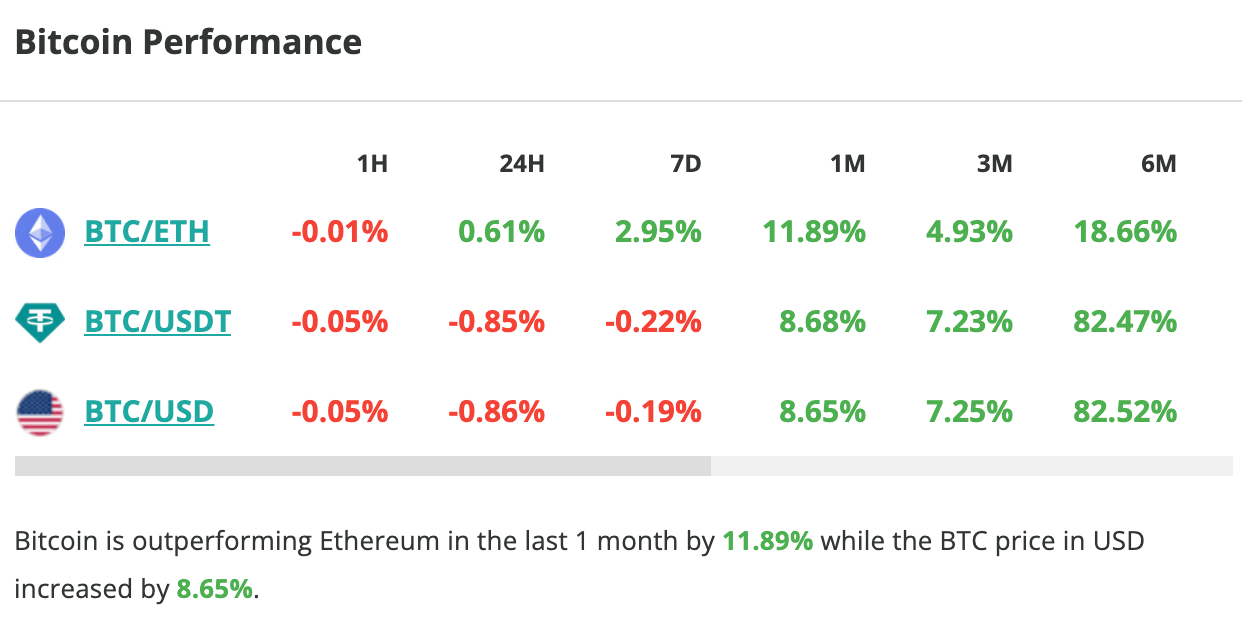
Task: Open the BTC/USDT pair link
Action: click(x=157, y=321)
